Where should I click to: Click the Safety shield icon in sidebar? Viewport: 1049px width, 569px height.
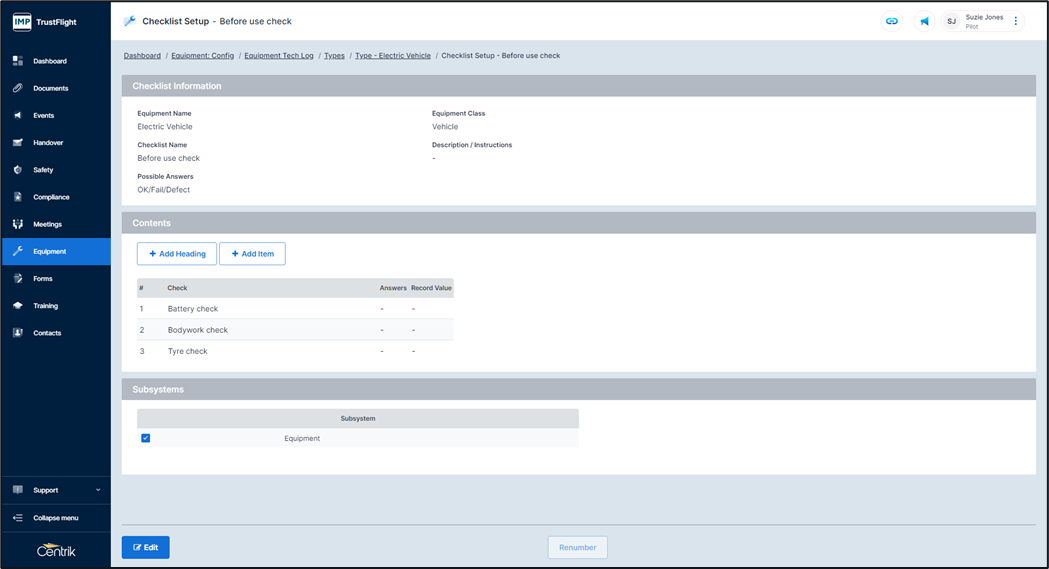(18, 170)
